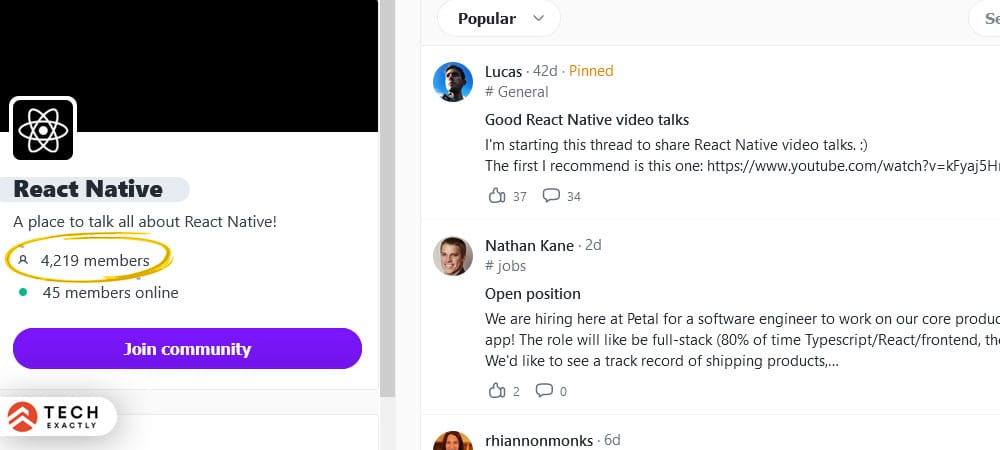Like the Good React Native video talks post
The width and height of the screenshot is (1000, 450).
497,196
